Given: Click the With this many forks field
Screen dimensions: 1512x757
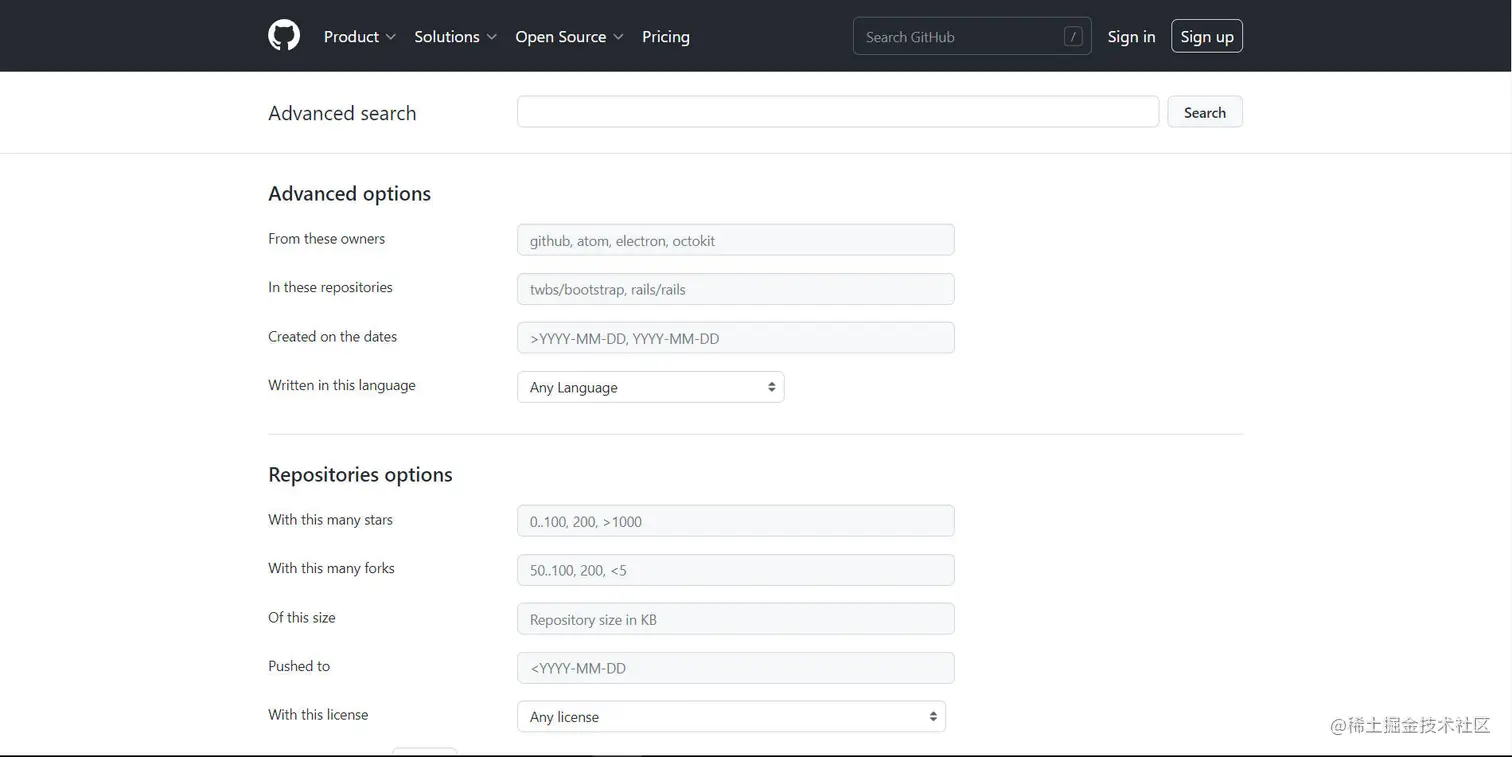Looking at the screenshot, I should point(735,570).
